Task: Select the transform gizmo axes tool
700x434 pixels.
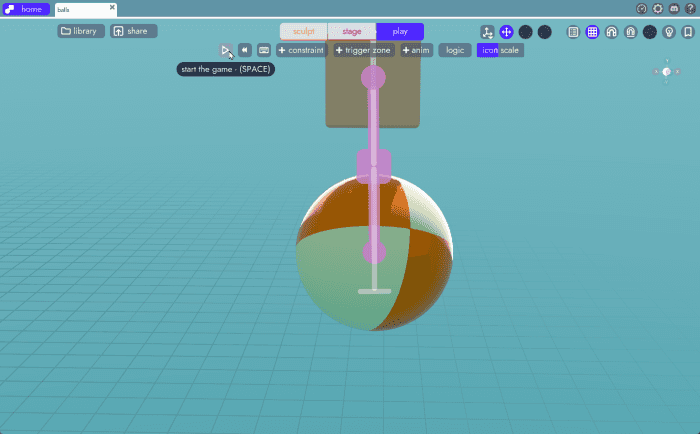Action: point(487,32)
